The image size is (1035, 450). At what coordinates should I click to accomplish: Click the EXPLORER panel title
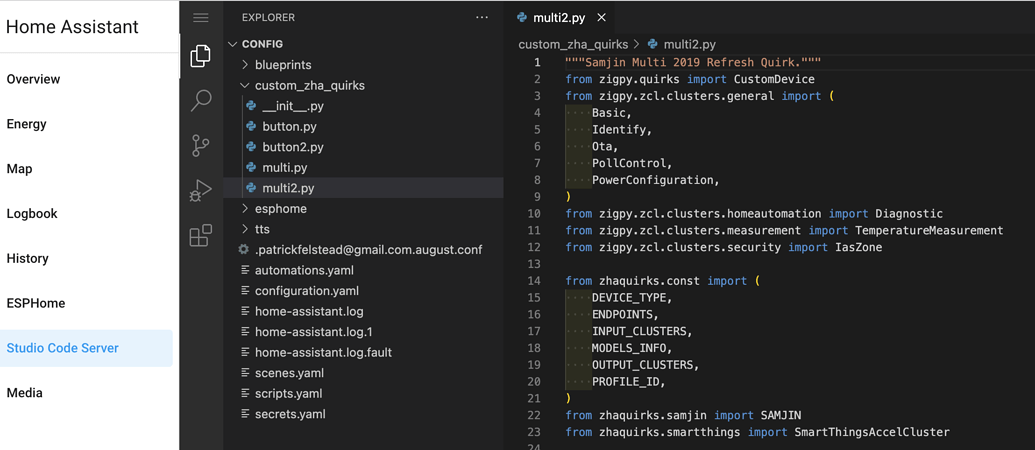coord(269,18)
